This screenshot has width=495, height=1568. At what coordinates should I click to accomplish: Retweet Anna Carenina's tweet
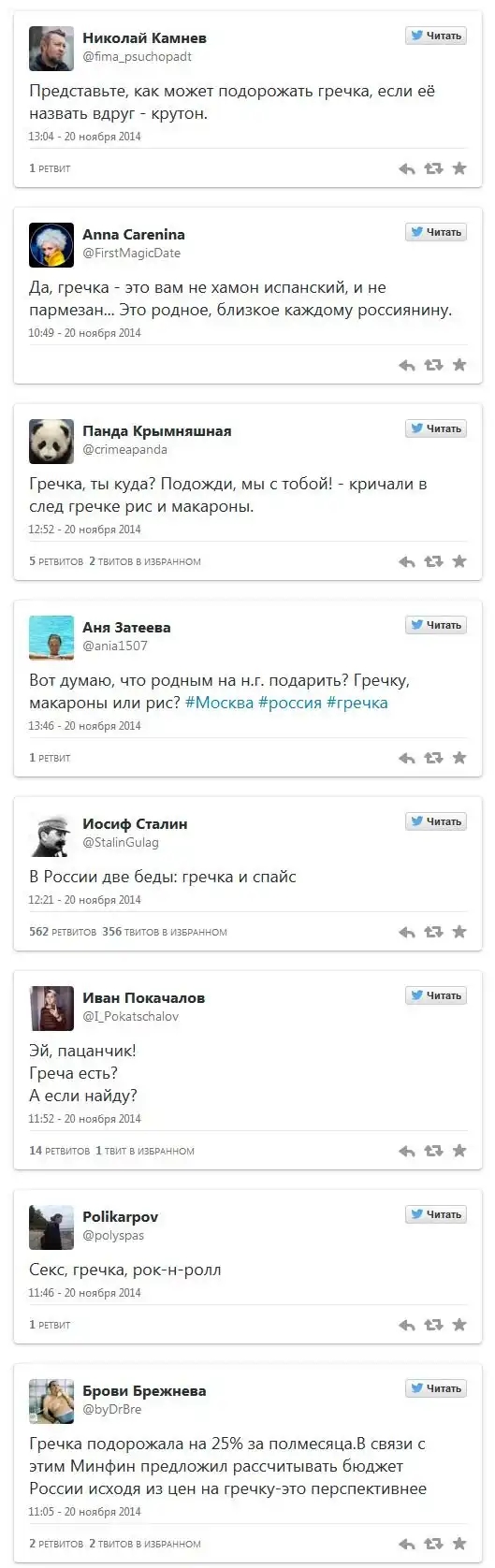pos(433,365)
